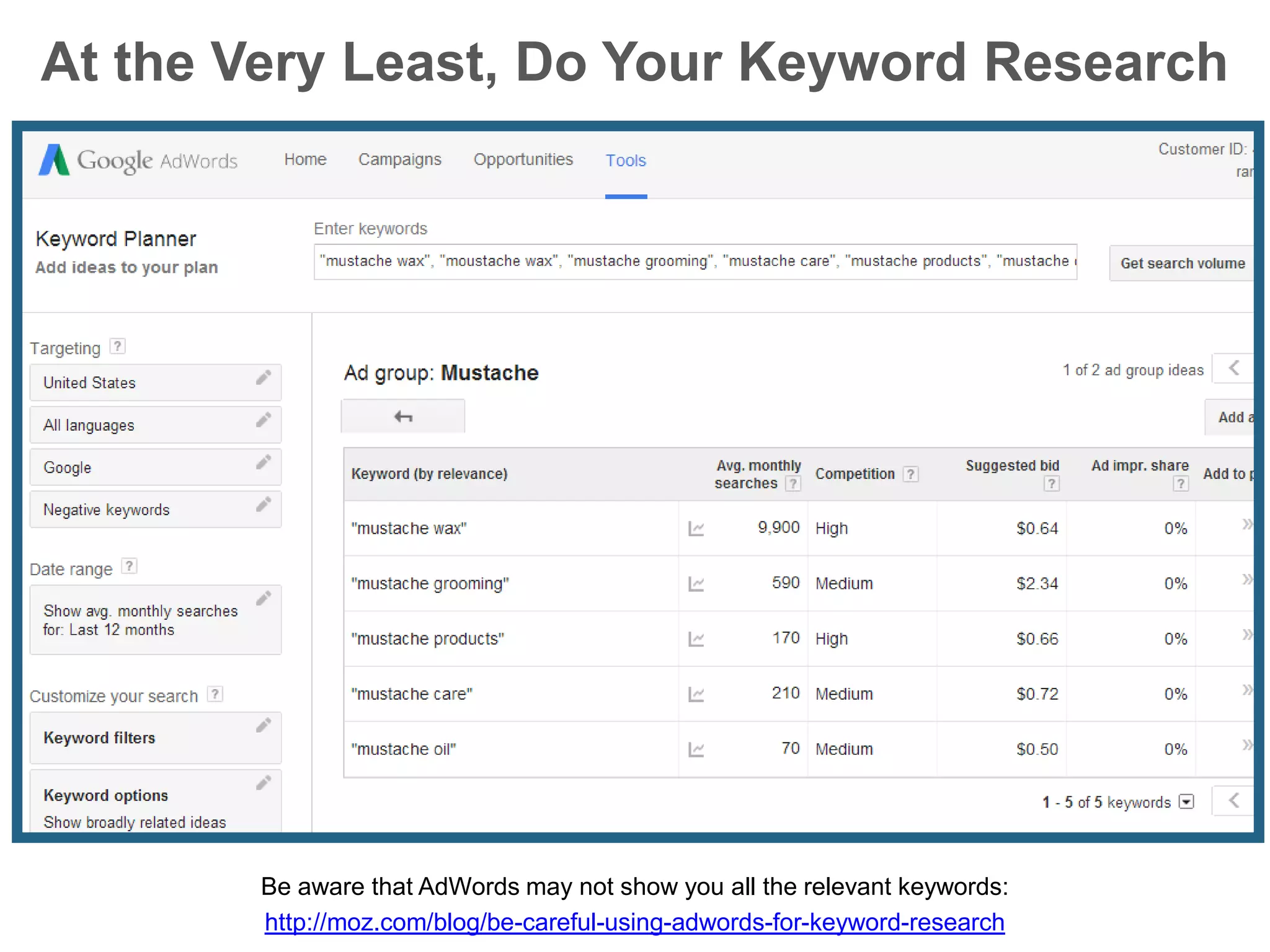Screen dimensions: 1270x952
Task: Select the "mustache grooming" keyword text
Action: pyautogui.click(x=430, y=584)
